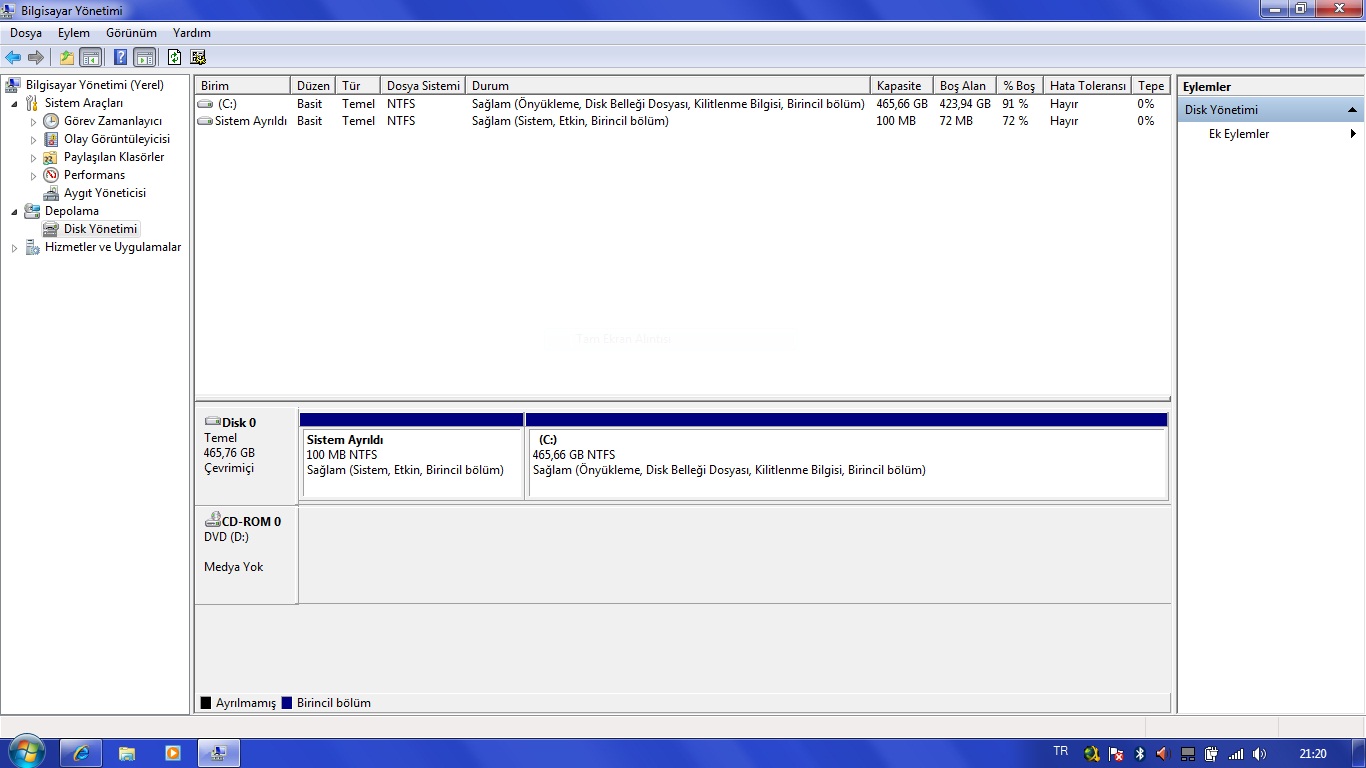
Task: Open the Yardım menu
Action: [192, 33]
